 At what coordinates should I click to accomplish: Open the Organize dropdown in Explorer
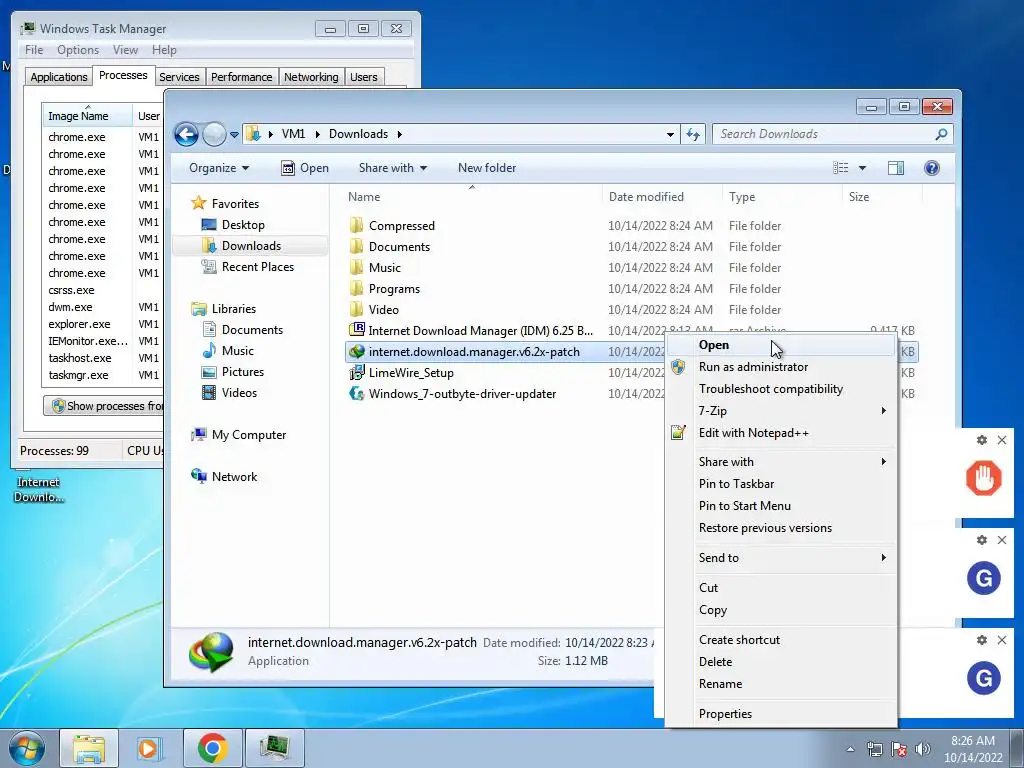coord(219,168)
